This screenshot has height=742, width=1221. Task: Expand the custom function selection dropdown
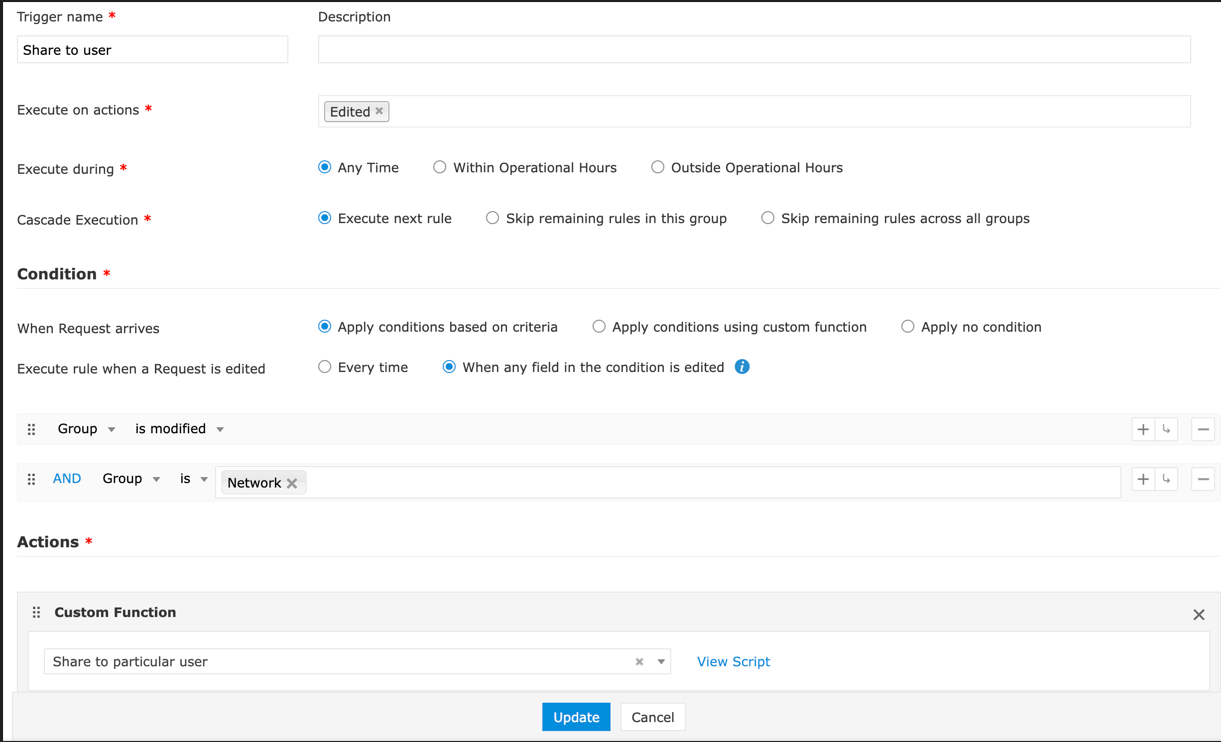(661, 662)
